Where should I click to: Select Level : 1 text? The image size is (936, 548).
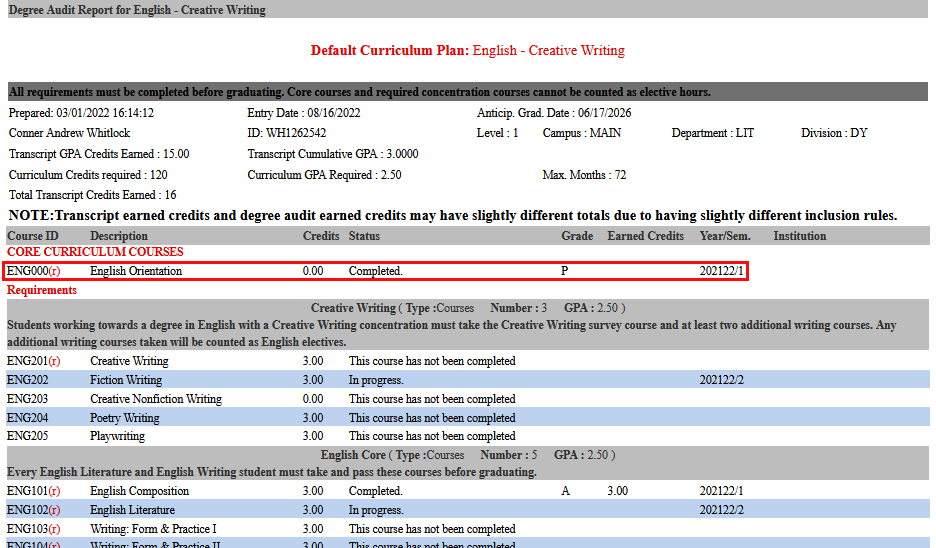[498, 133]
